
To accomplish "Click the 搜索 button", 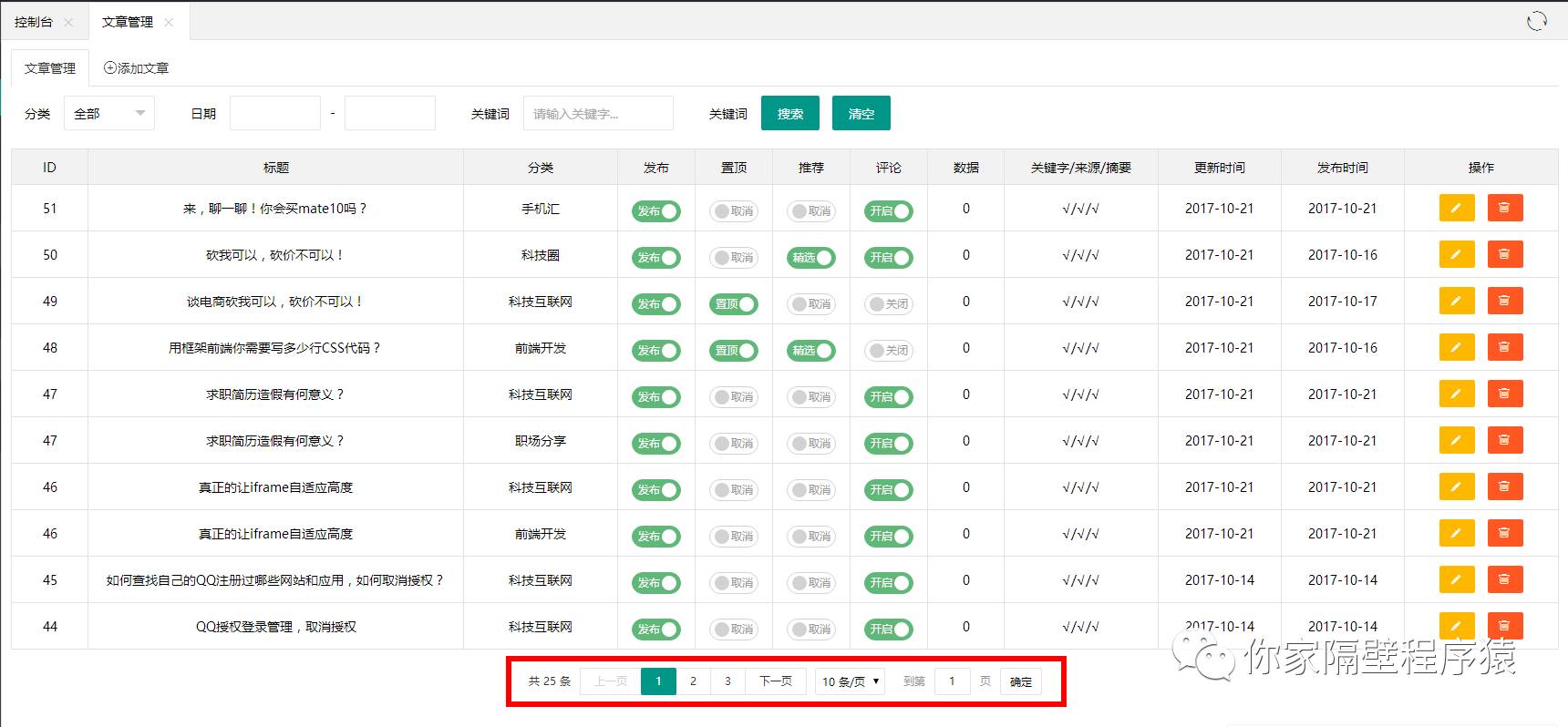I will [x=790, y=113].
